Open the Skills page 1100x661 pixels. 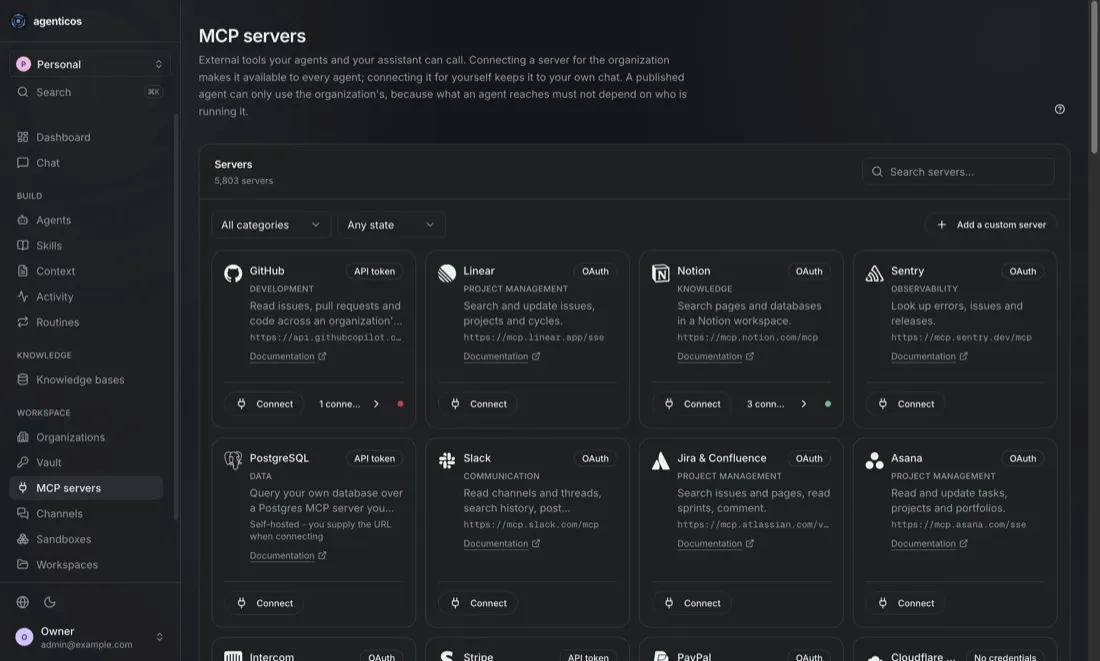tap(86, 246)
